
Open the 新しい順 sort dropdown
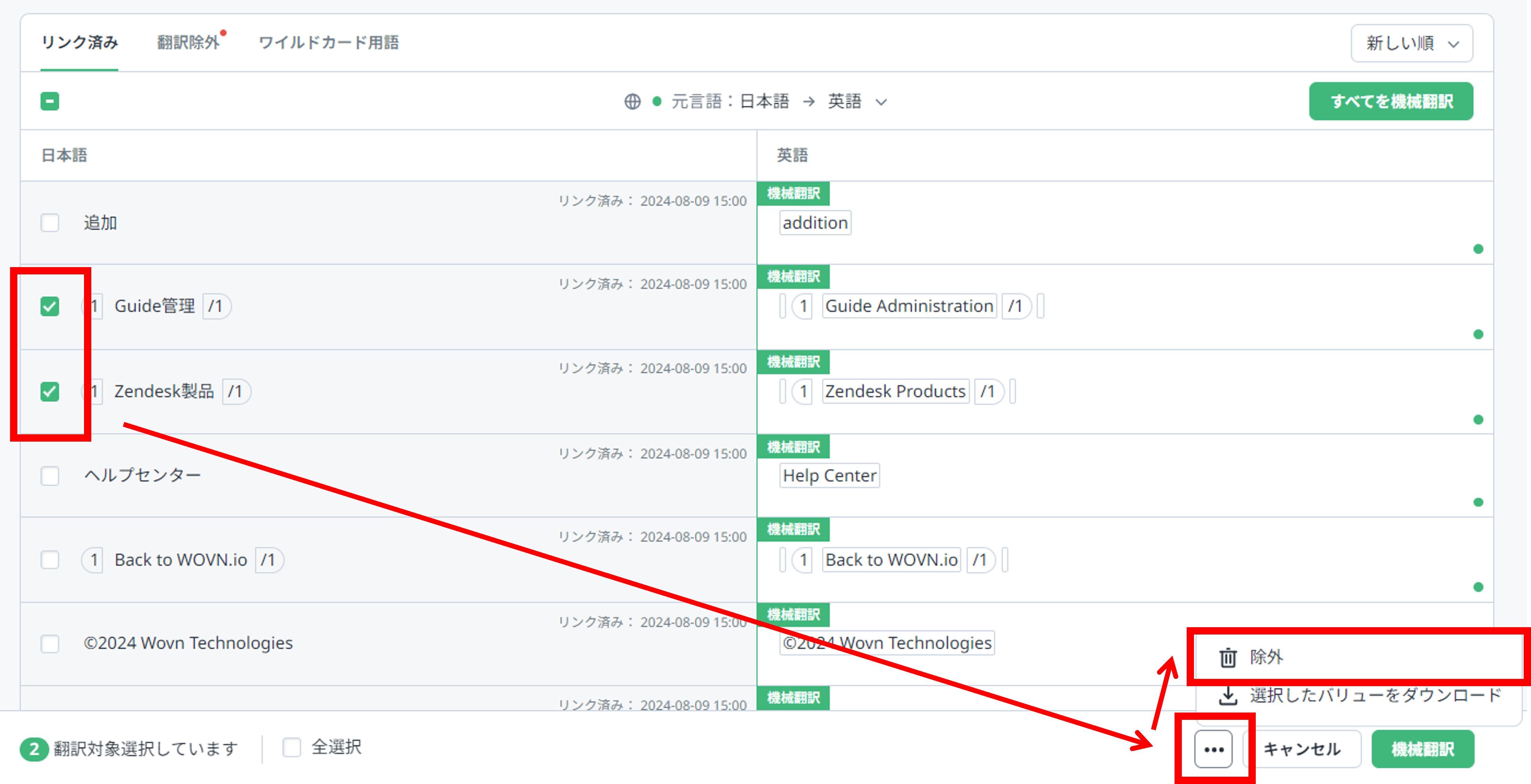1412,43
